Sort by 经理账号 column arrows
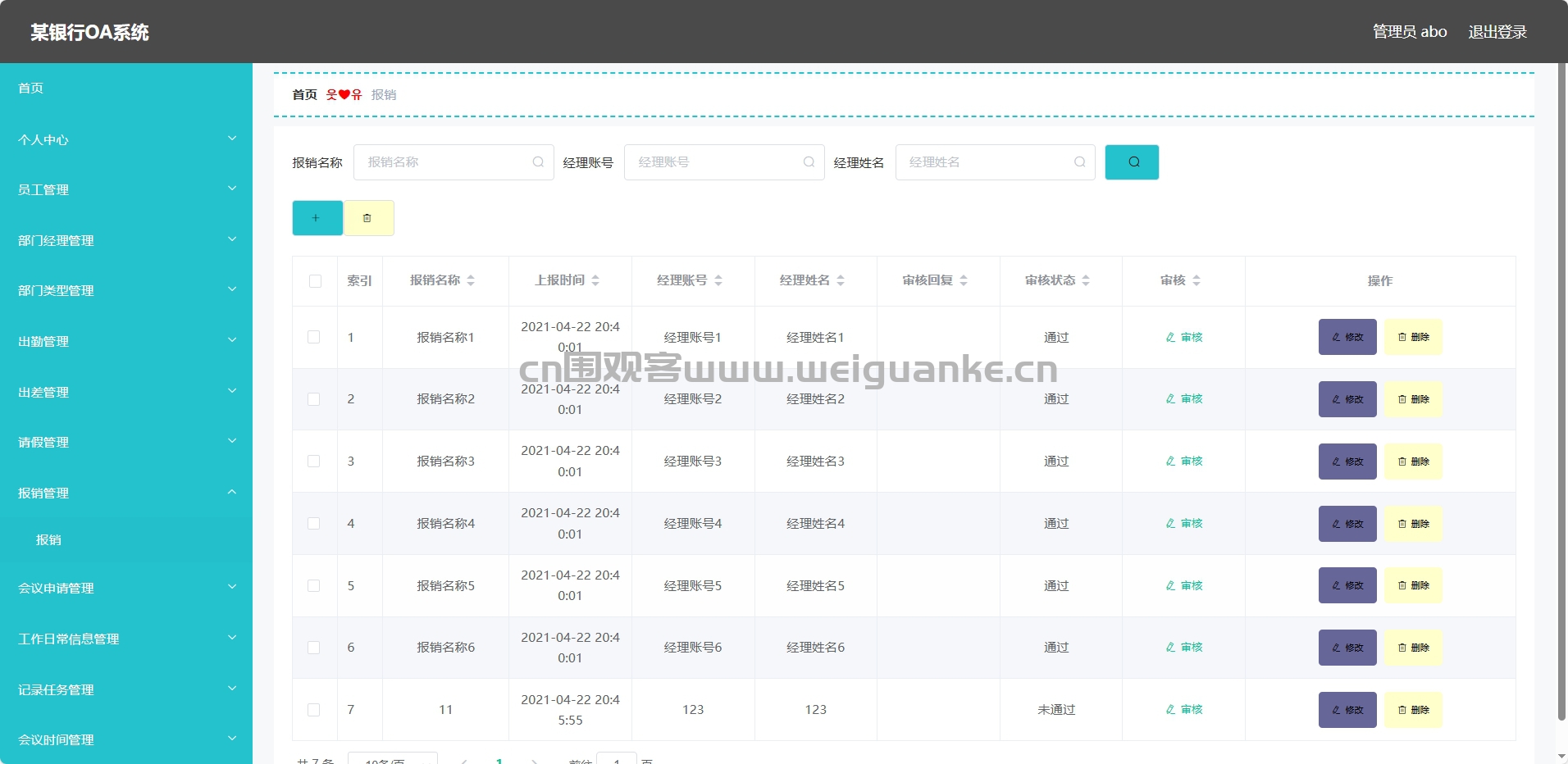Screen dimensions: 1568x764 718,280
